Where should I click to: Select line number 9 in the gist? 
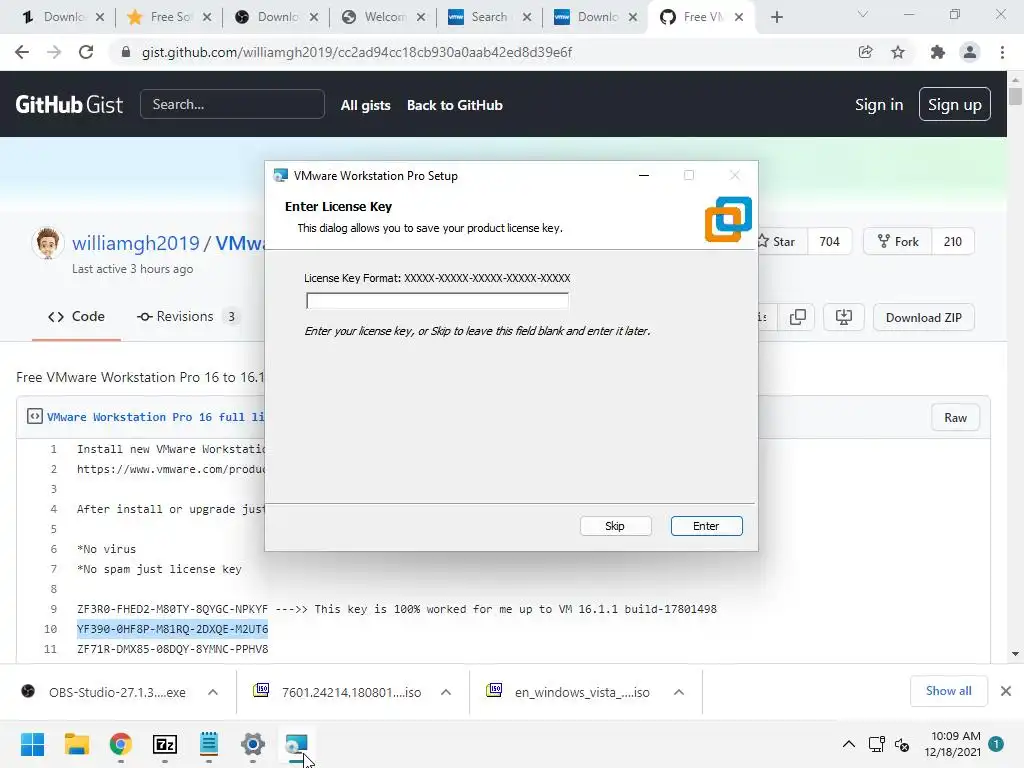(54, 609)
